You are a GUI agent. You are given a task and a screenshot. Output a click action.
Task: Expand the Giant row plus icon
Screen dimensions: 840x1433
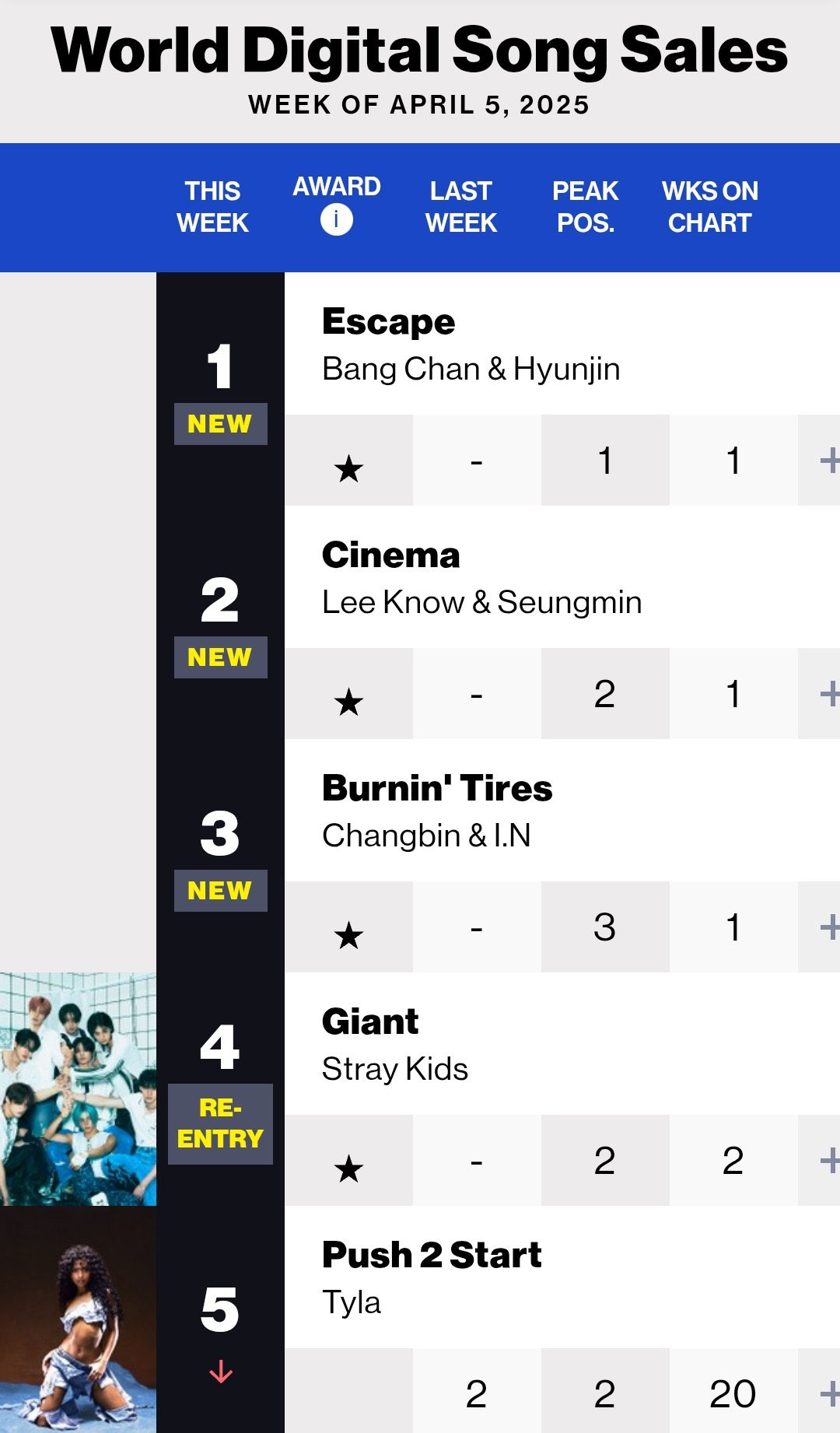click(x=830, y=1160)
